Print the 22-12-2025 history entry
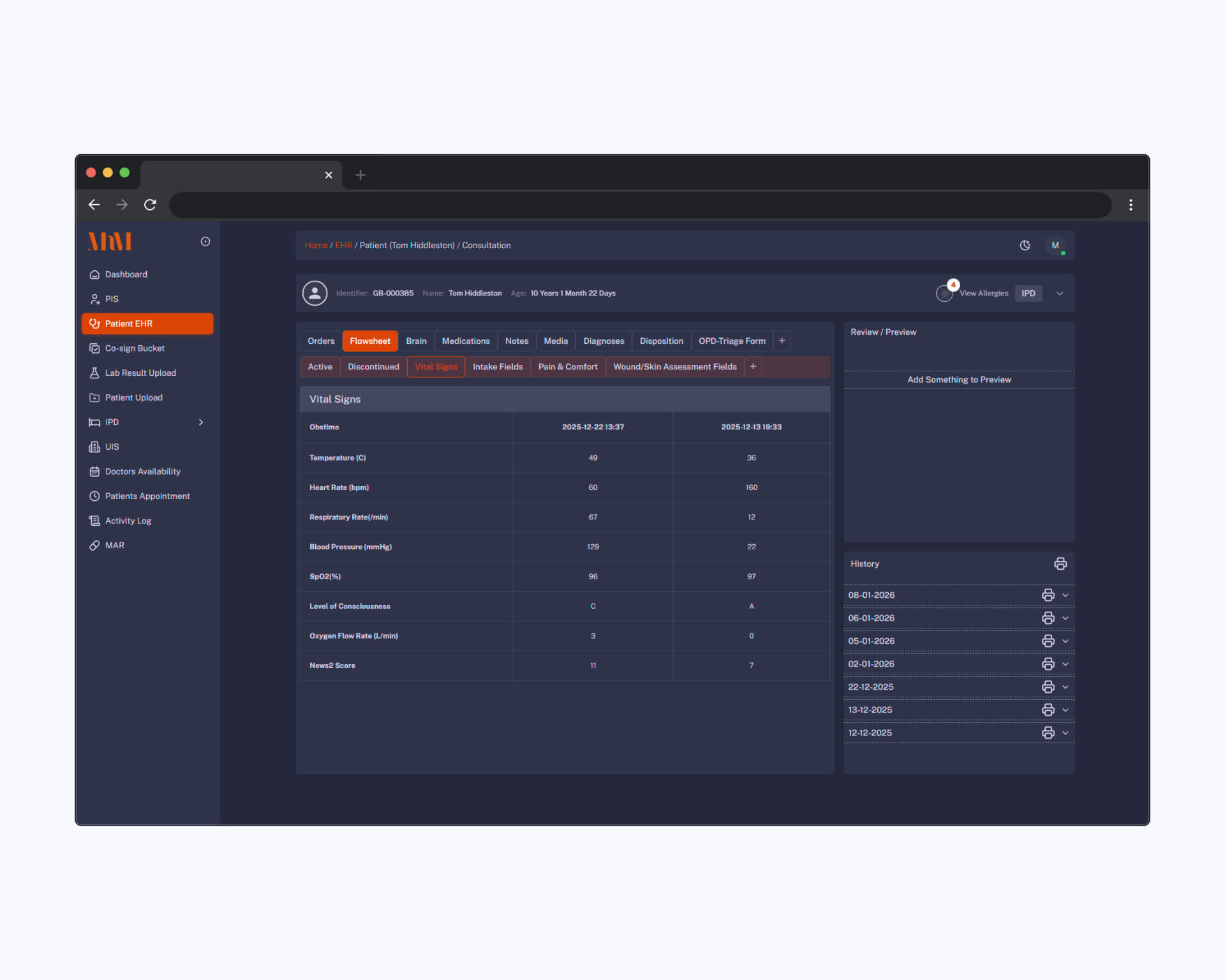The height and width of the screenshot is (980, 1225). click(1048, 687)
